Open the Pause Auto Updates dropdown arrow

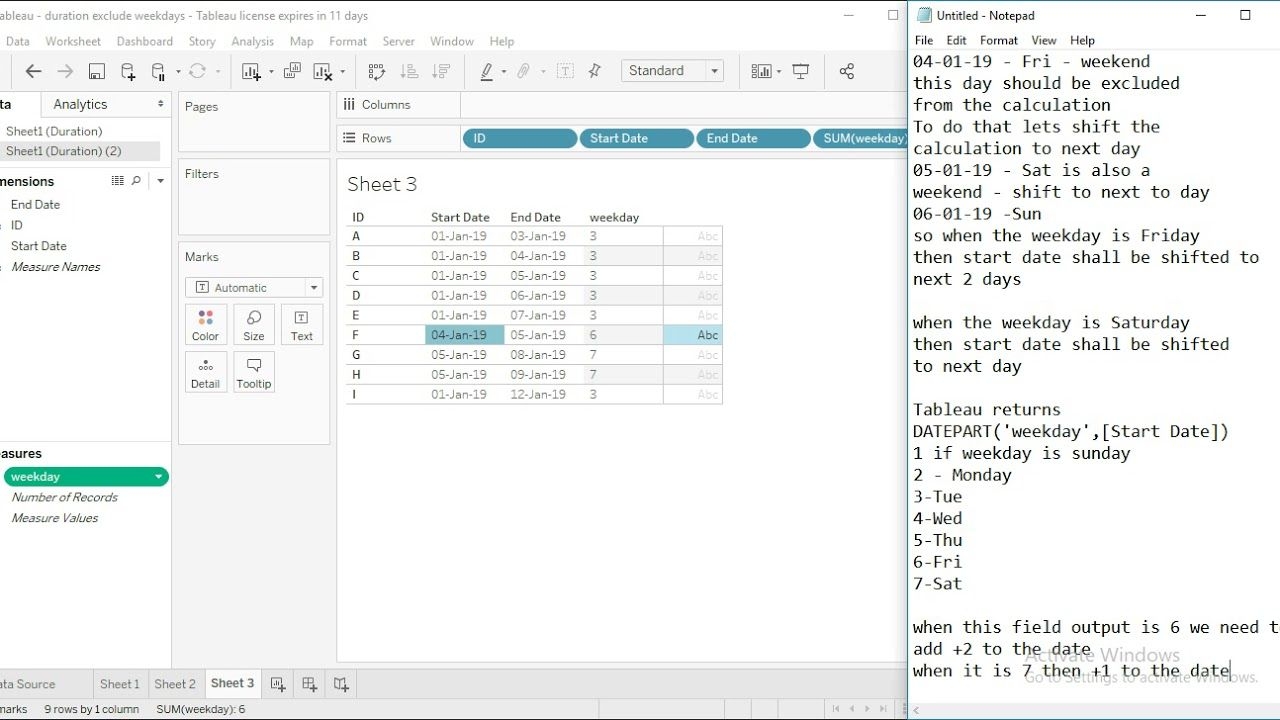tap(178, 72)
